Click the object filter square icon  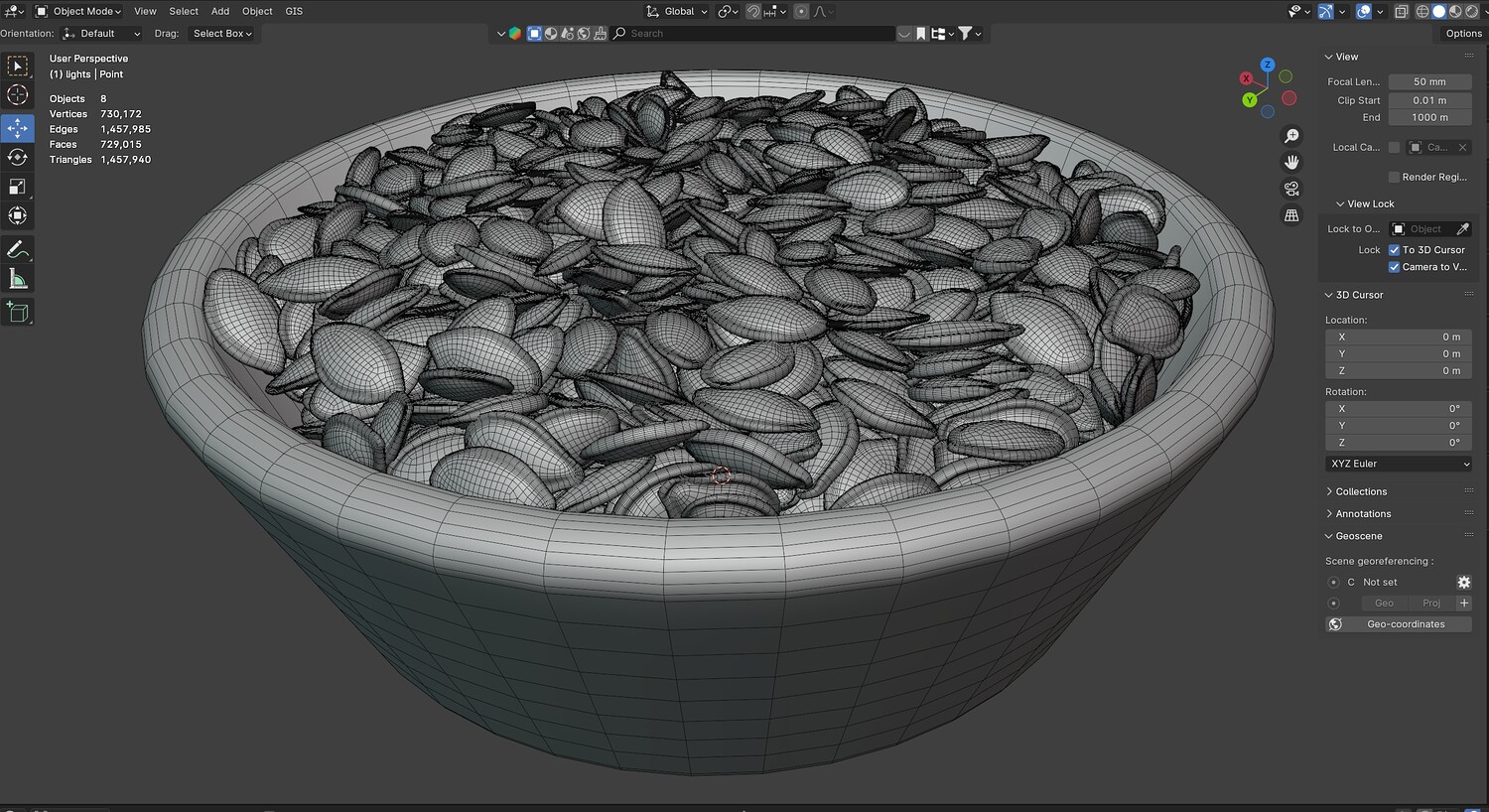[534, 34]
